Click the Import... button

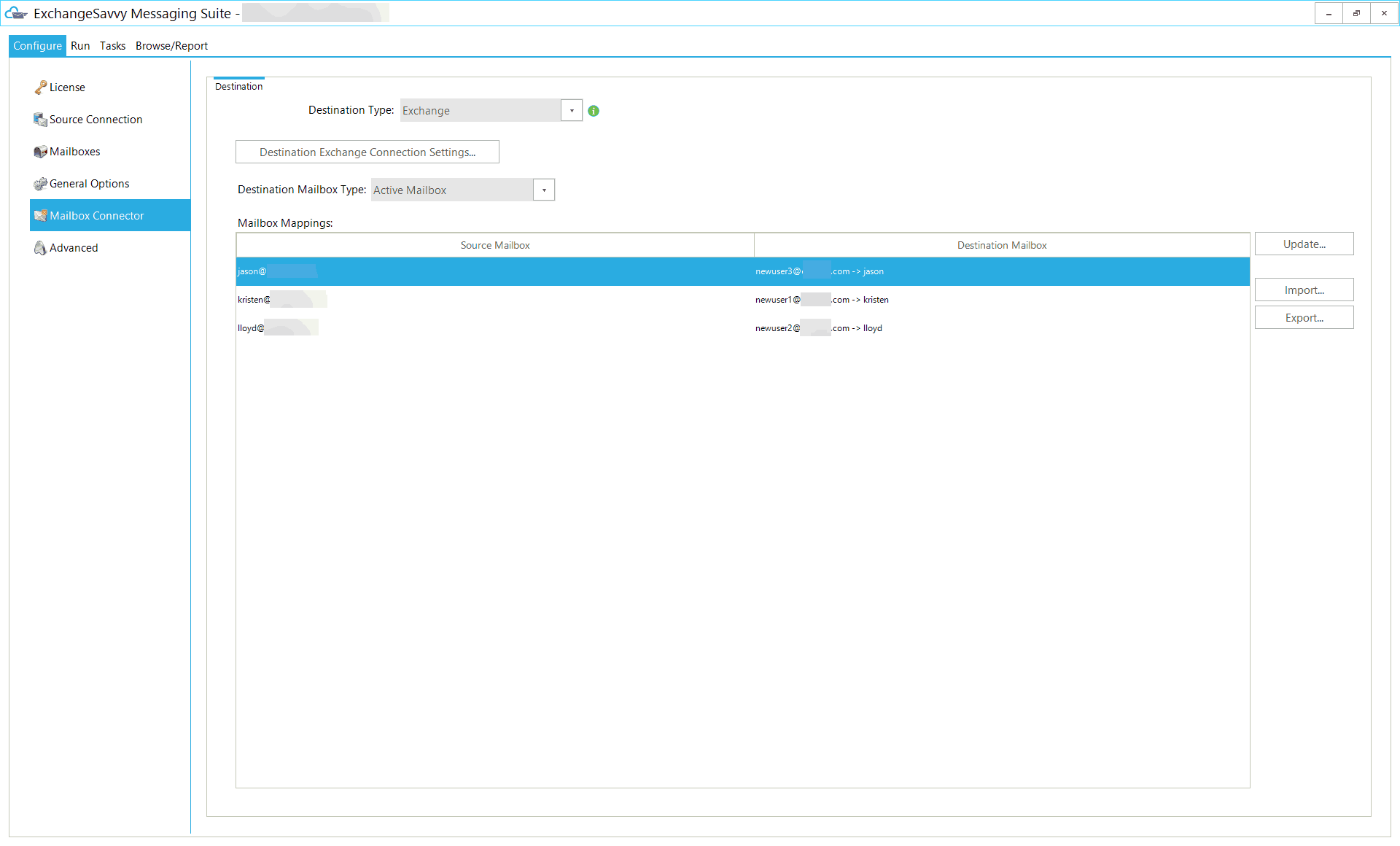[x=1304, y=290]
